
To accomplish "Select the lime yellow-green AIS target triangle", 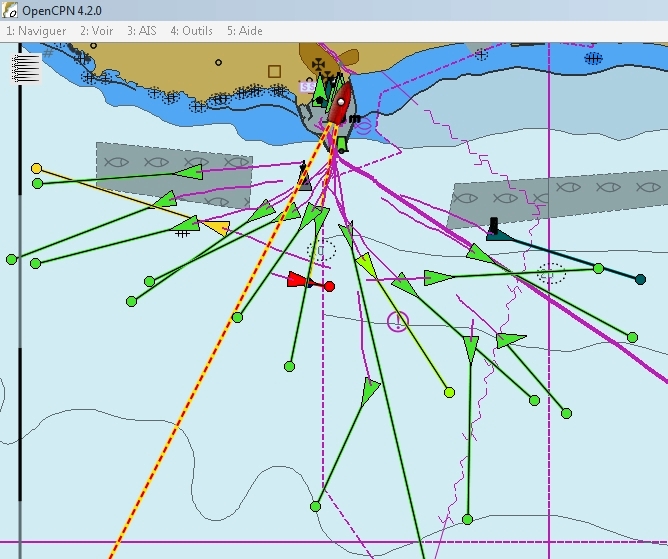I will pos(366,264).
